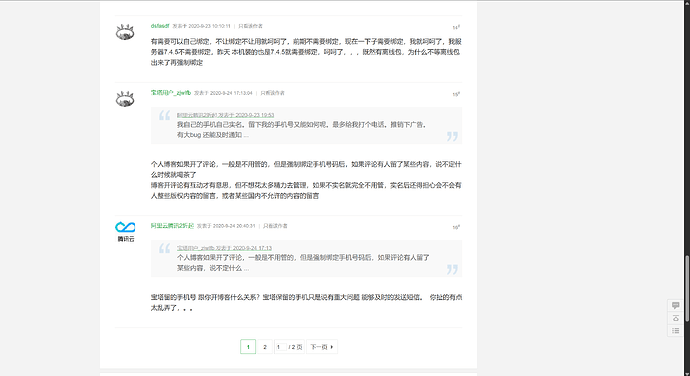Click floor number 15#
Screen dimensions: 690x376
pyautogui.click(x=456, y=94)
